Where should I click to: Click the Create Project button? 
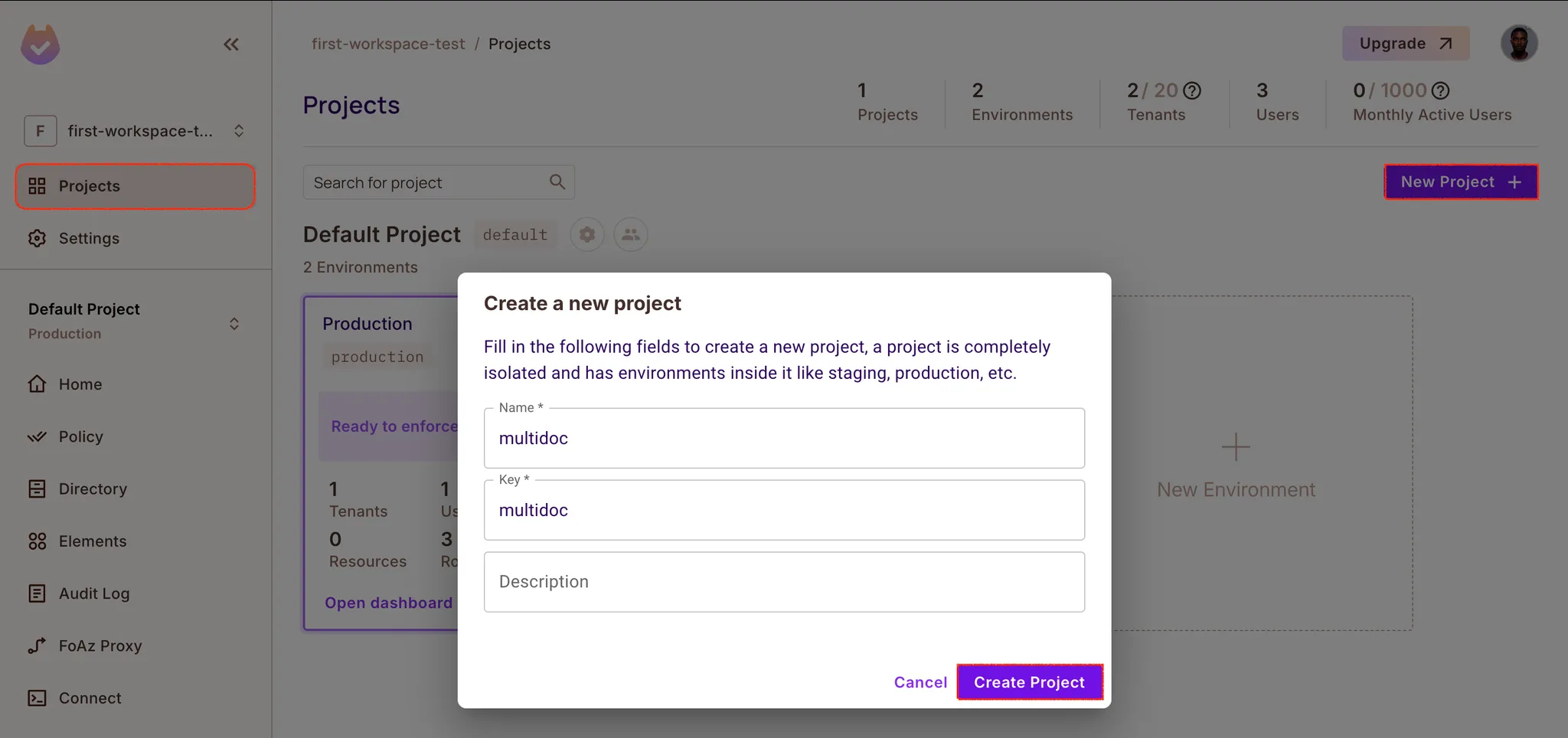click(x=1029, y=681)
